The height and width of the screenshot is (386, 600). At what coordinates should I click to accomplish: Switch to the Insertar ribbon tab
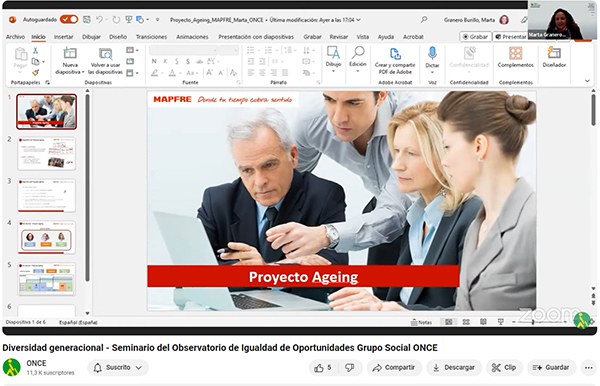(x=64, y=37)
